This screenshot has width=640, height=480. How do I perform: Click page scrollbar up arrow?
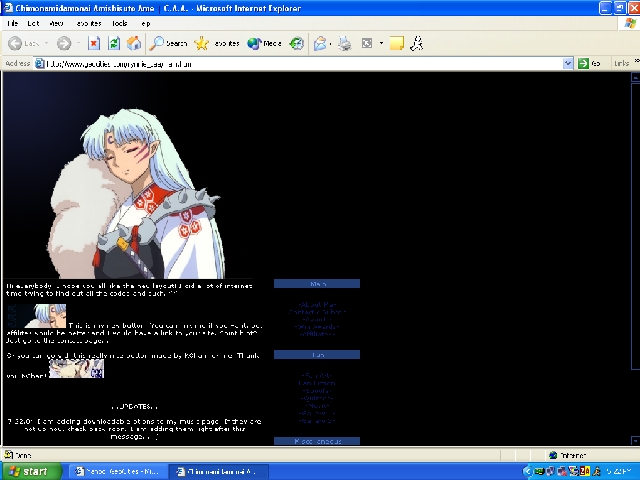(635, 77)
